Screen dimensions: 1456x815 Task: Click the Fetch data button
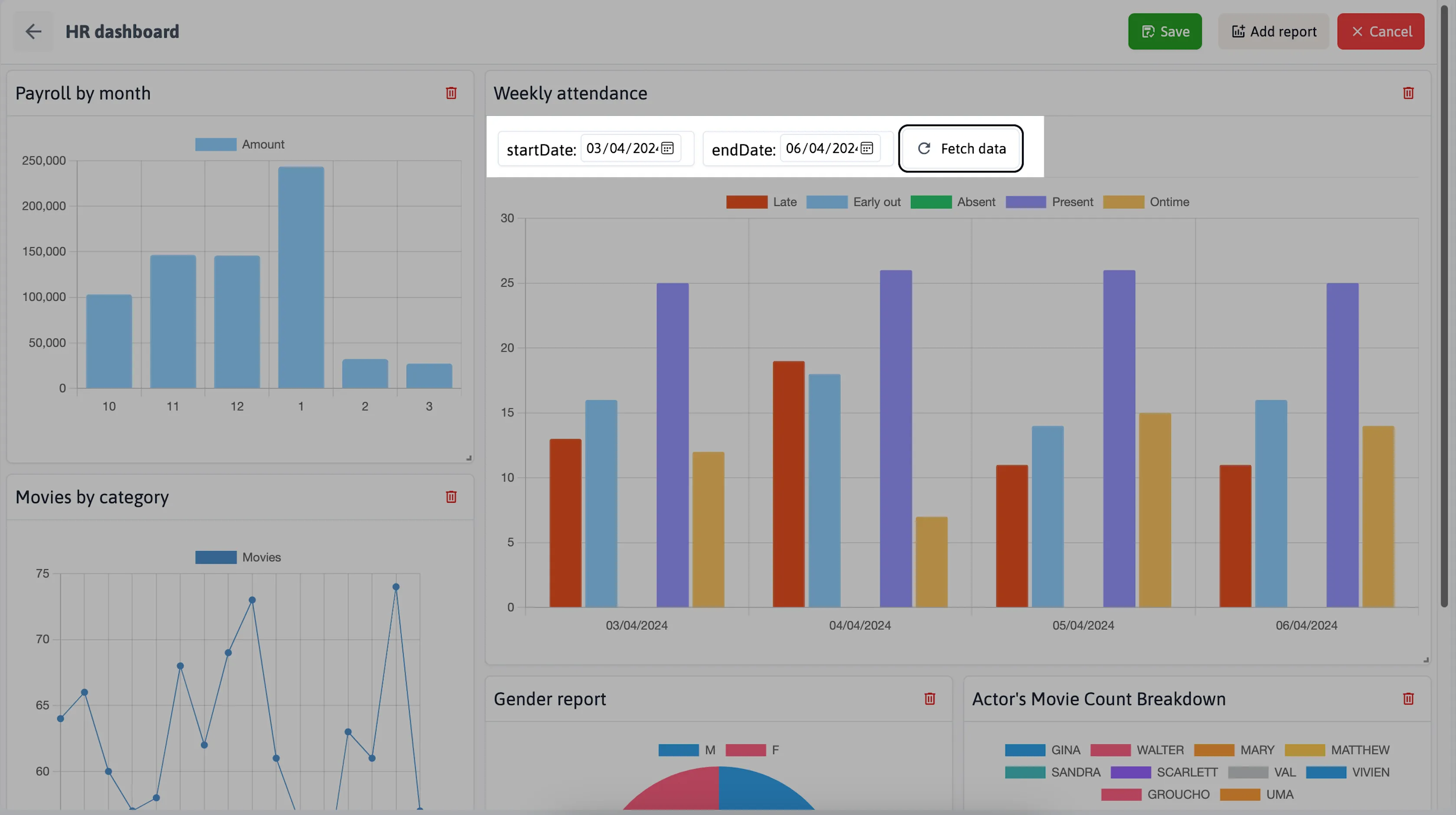(x=961, y=149)
